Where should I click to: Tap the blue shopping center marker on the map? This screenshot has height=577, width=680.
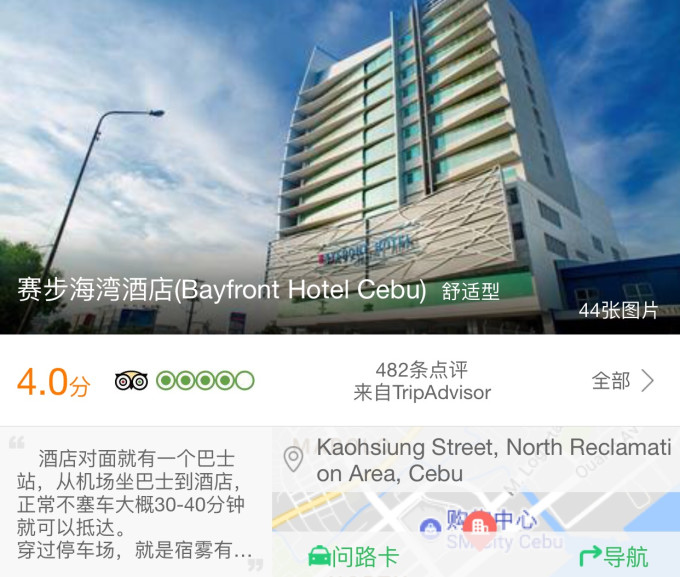point(430,528)
